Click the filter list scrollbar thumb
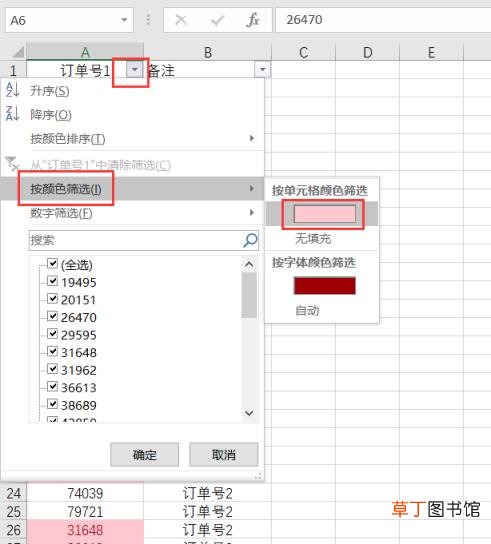 249,295
